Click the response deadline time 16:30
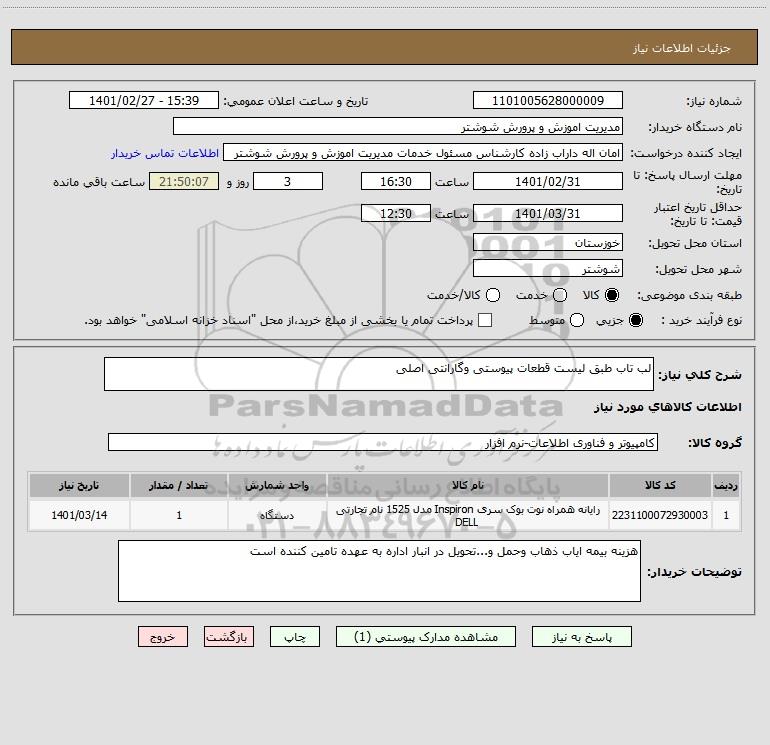Image resolution: width=770 pixels, height=745 pixels. [x=396, y=181]
